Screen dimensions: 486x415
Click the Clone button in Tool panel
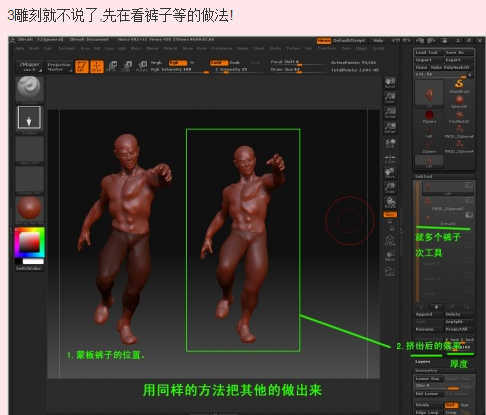[421, 67]
